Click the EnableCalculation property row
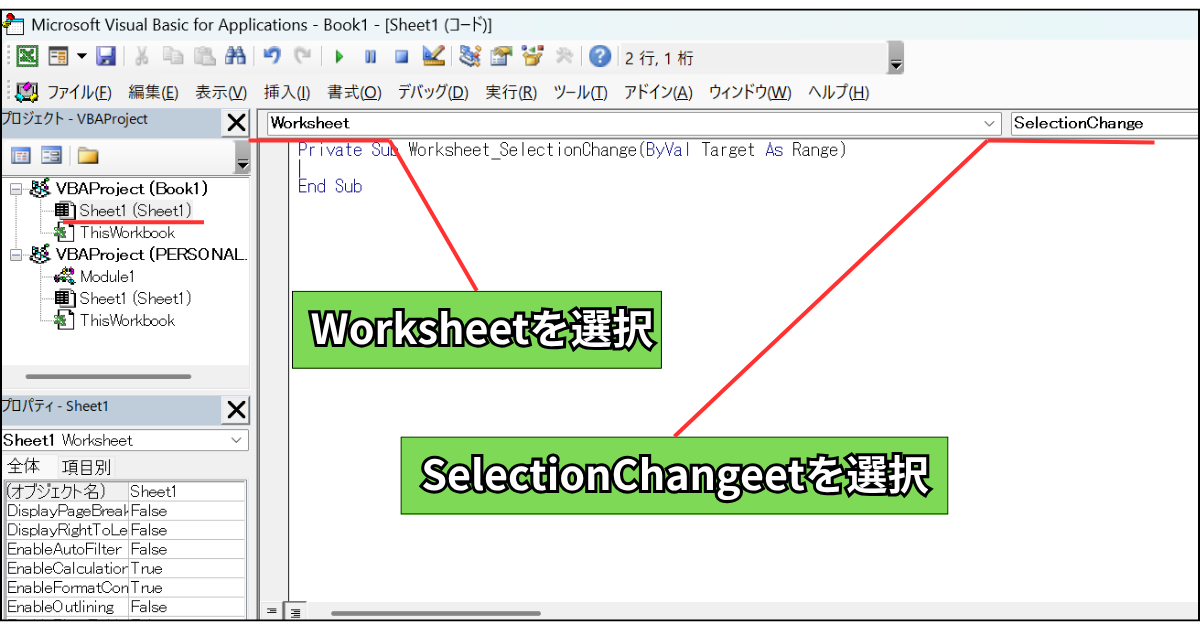This screenshot has width=1200, height=630. pyautogui.click(x=124, y=568)
